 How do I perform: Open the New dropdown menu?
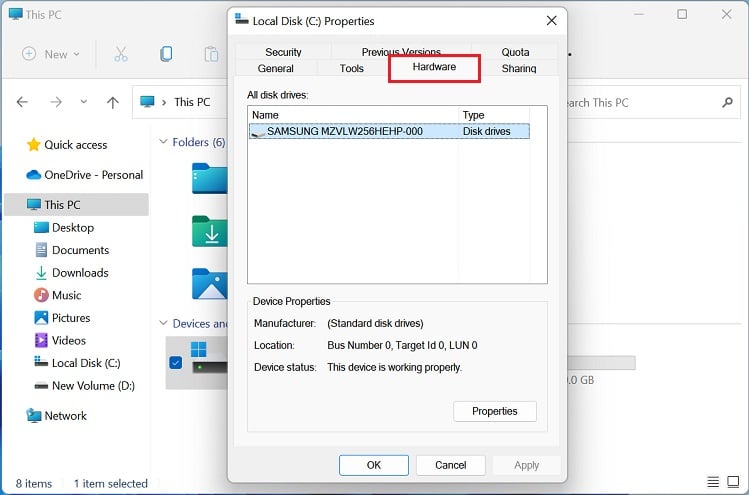(51, 54)
